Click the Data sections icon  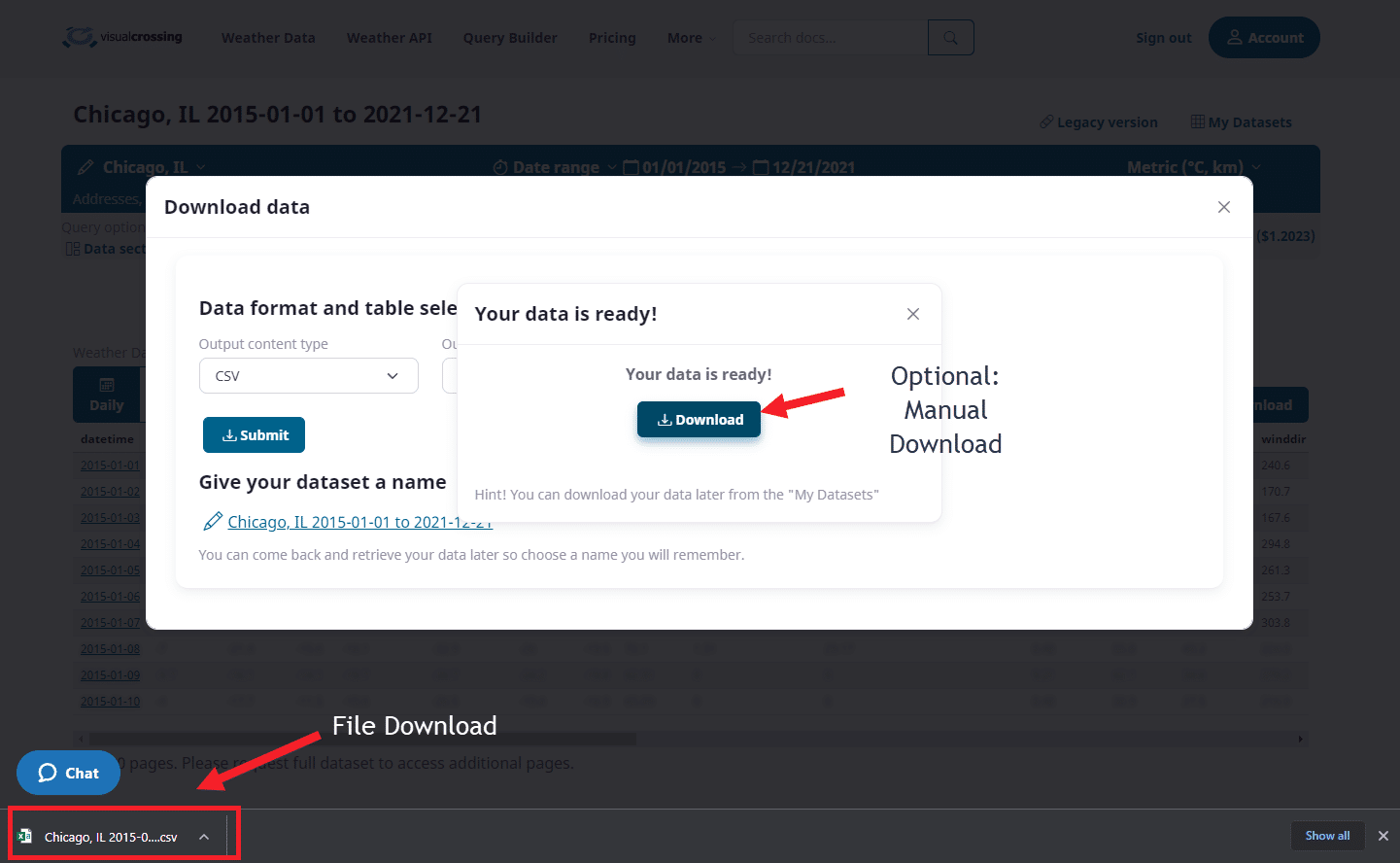(x=74, y=248)
